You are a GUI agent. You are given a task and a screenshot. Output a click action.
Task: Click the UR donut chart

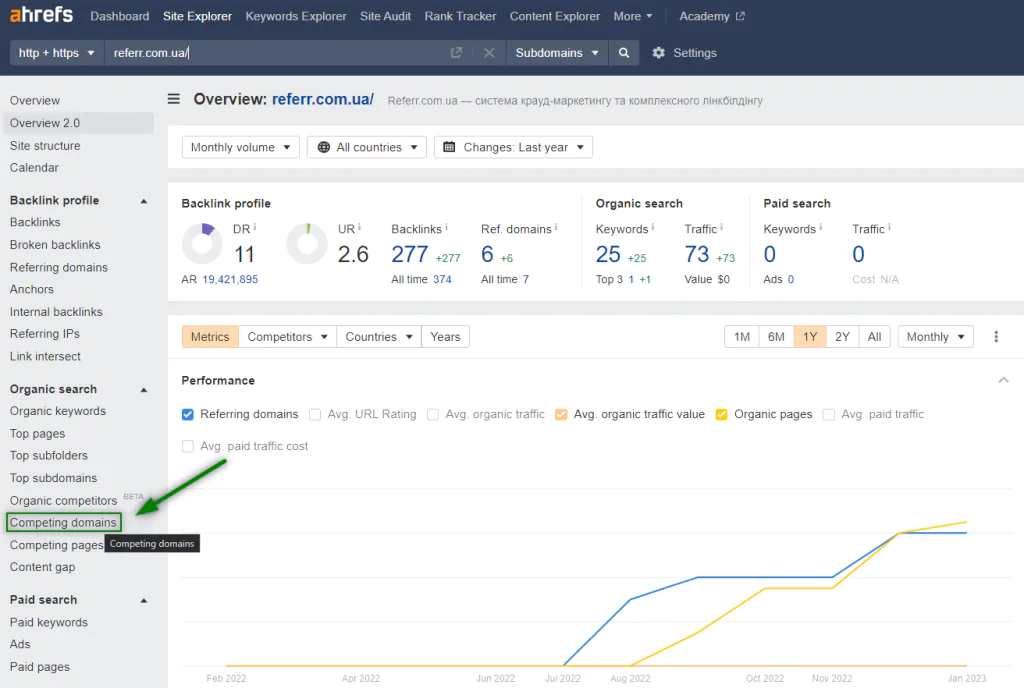(307, 243)
